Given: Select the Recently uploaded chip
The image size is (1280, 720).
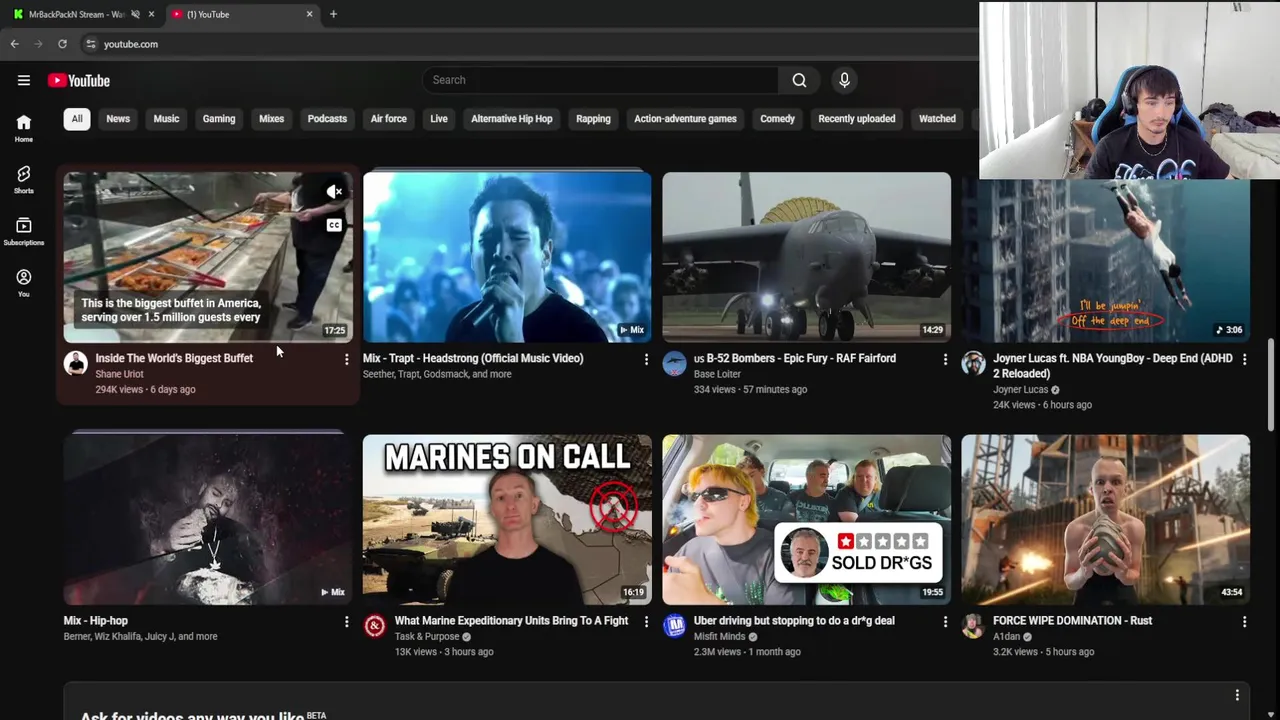Looking at the screenshot, I should pyautogui.click(x=857, y=119).
